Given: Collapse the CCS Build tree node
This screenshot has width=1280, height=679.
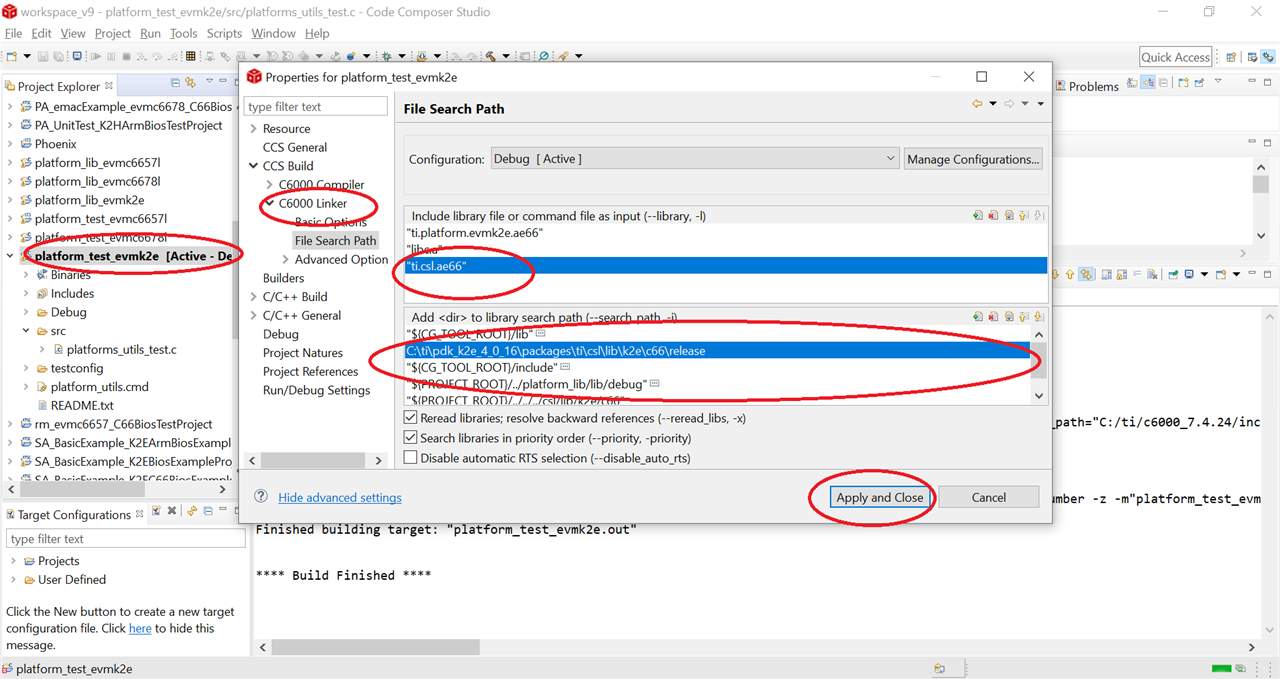Looking at the screenshot, I should tap(254, 166).
